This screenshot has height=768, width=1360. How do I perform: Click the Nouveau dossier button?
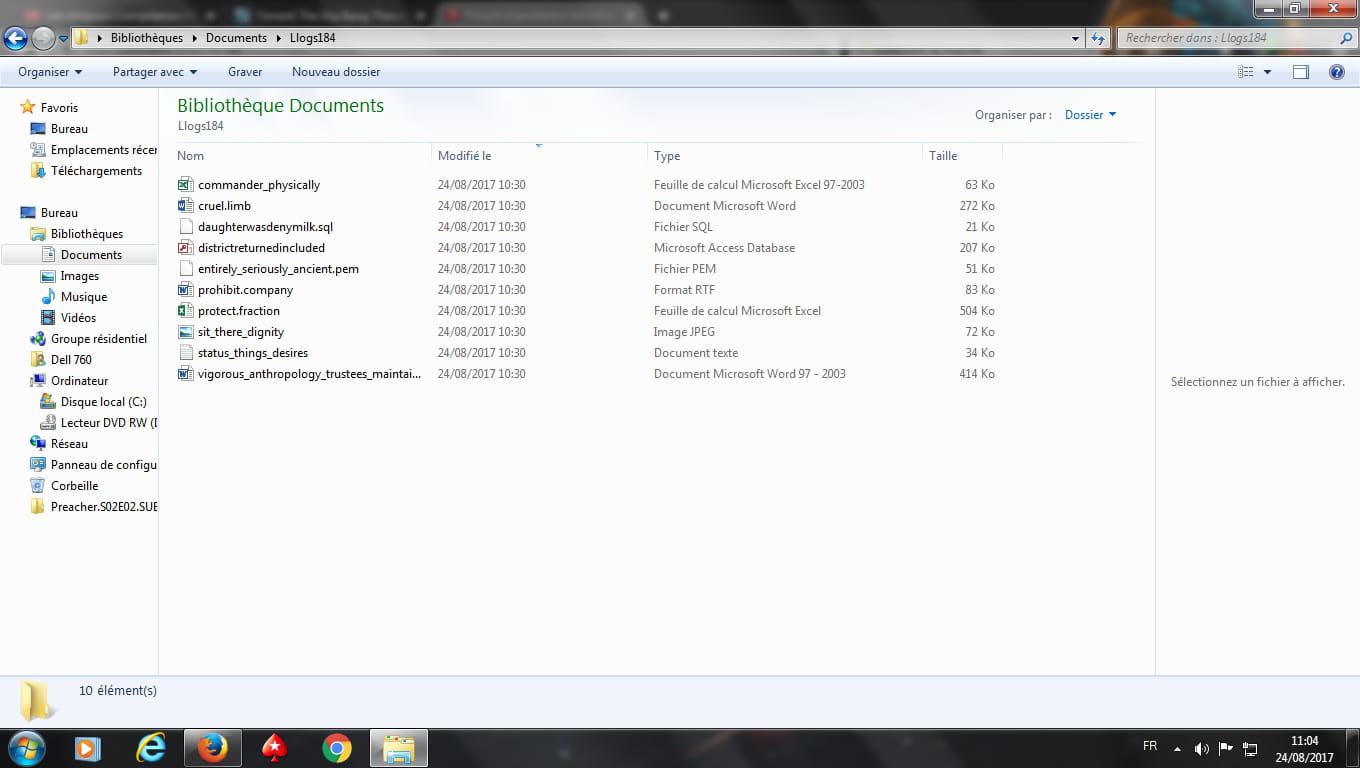[336, 72]
